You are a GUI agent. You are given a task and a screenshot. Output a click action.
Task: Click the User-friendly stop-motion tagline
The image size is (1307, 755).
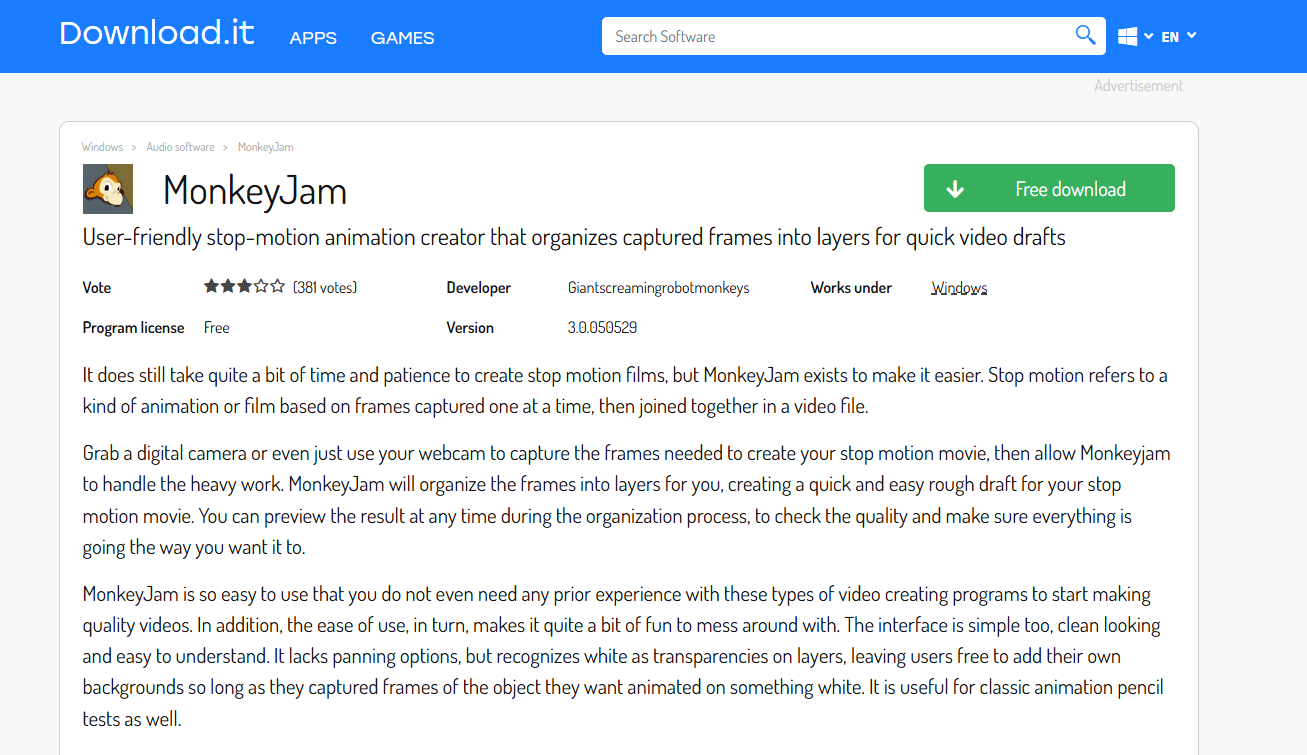(x=574, y=238)
